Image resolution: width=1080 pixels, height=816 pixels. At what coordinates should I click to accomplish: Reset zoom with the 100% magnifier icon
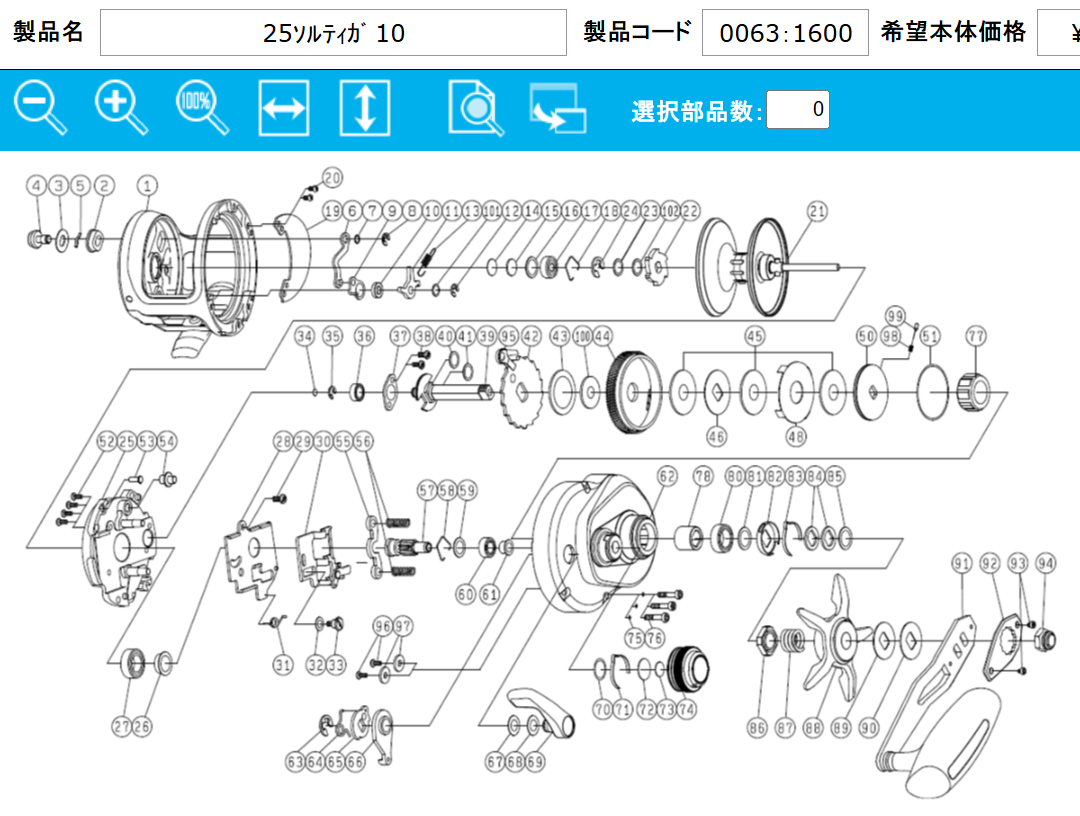click(201, 108)
